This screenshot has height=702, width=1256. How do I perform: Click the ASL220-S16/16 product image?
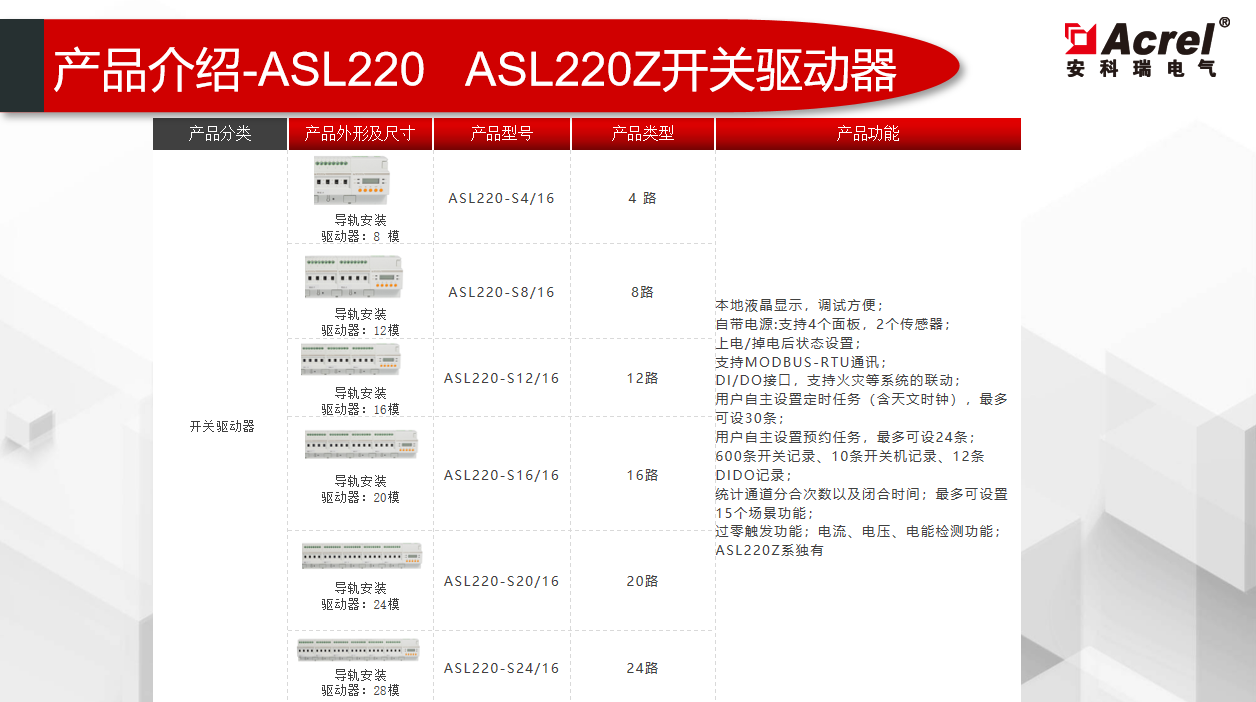(x=361, y=445)
